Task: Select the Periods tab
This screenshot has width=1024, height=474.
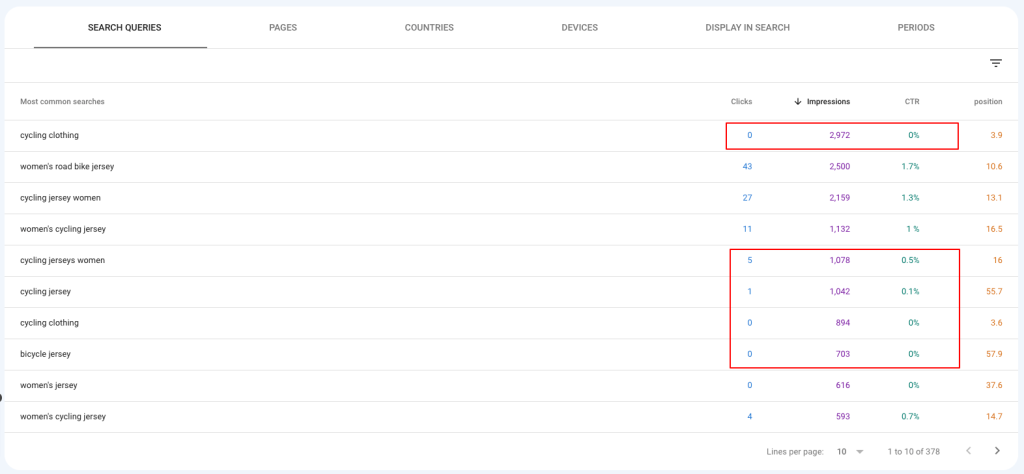Action: coord(916,27)
